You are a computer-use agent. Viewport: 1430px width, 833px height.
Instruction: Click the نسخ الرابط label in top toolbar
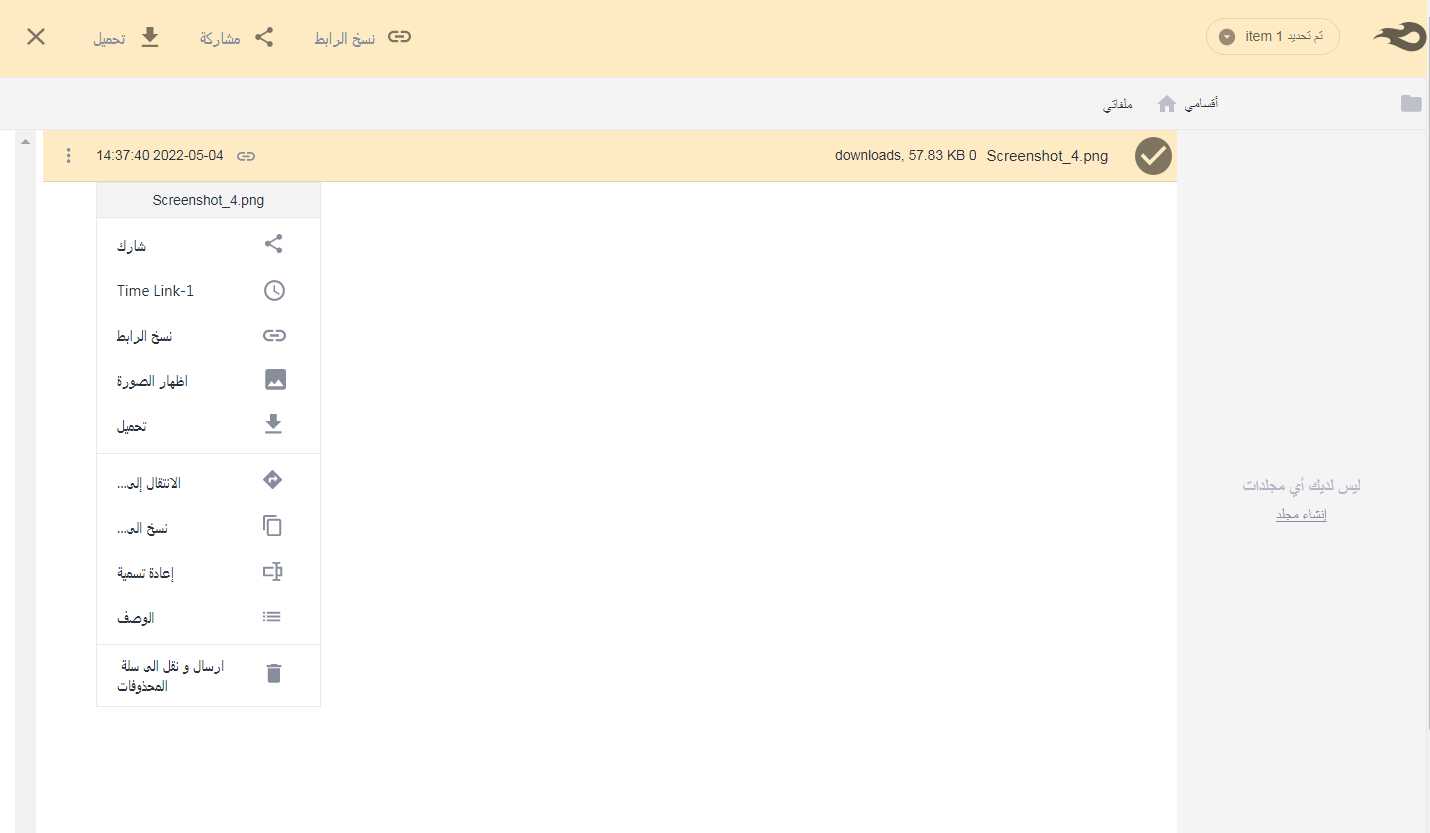click(x=345, y=38)
